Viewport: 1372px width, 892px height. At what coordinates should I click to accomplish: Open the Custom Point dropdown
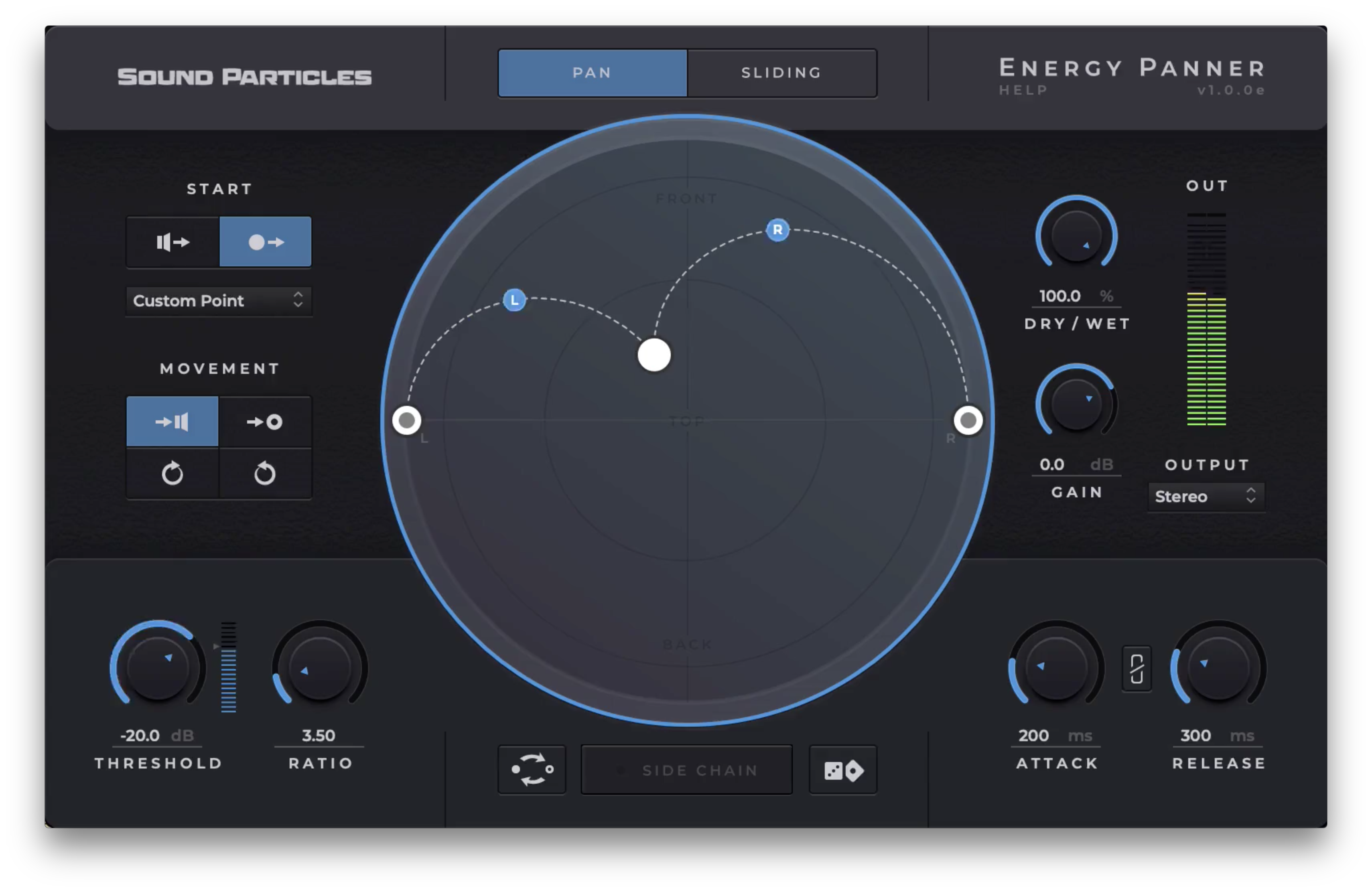[x=219, y=301]
